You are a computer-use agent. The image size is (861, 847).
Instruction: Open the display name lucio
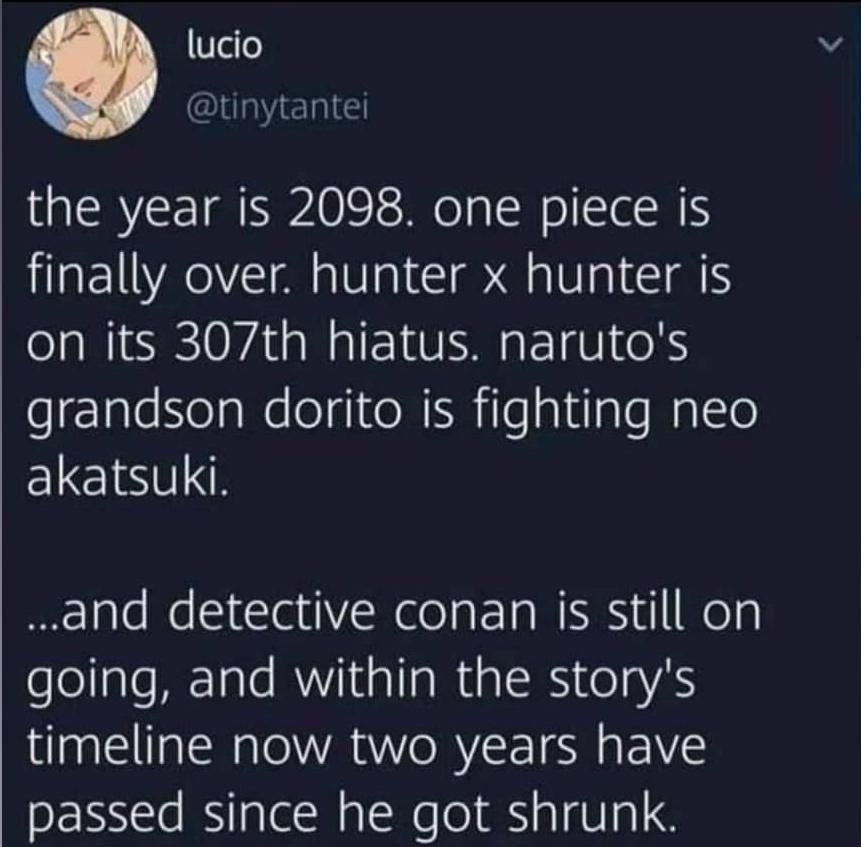pos(225,46)
